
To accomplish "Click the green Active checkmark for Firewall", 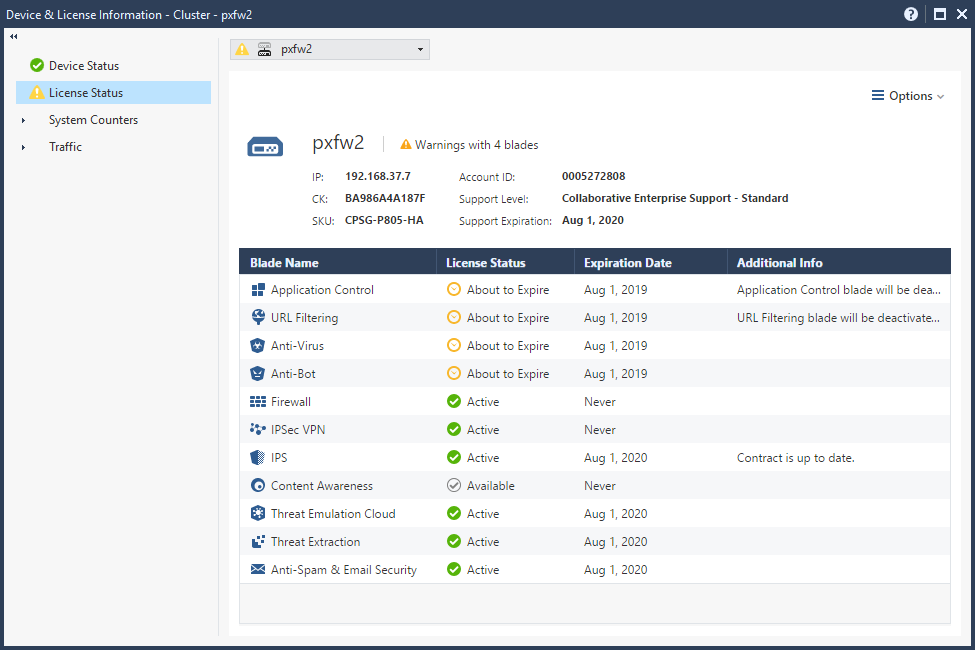I will pyautogui.click(x=454, y=401).
